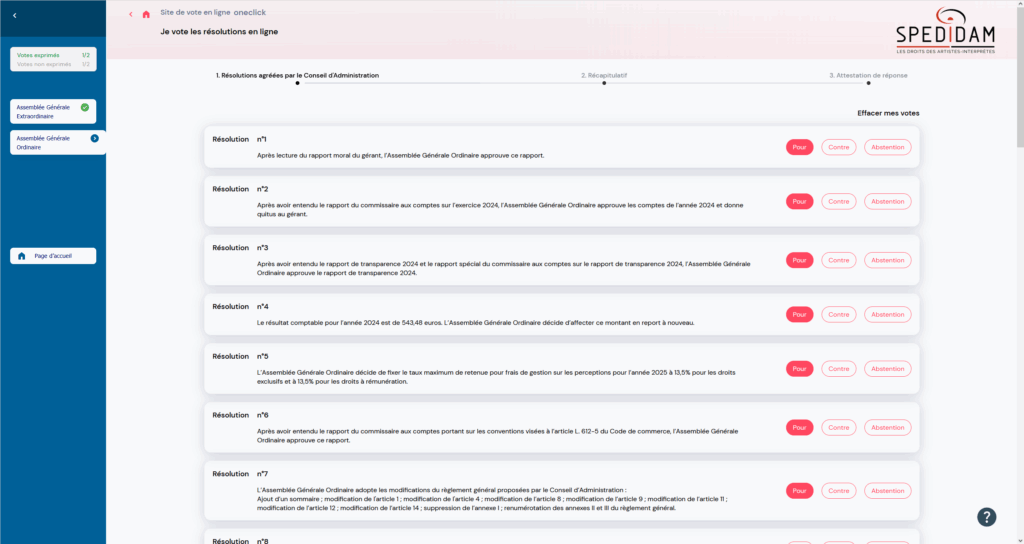The image size is (1024, 544).
Task: Click the Votes non exprimés line
Action: [x=53, y=64]
